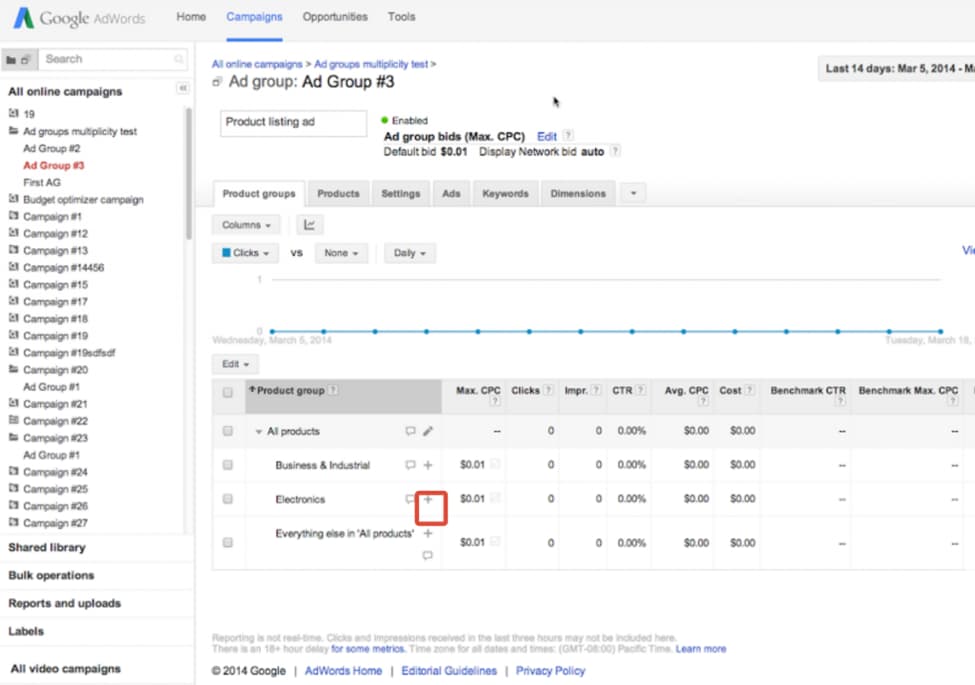Select Ad Group #2 in the sidebar
Screen dimensions: 975x685
point(52,149)
